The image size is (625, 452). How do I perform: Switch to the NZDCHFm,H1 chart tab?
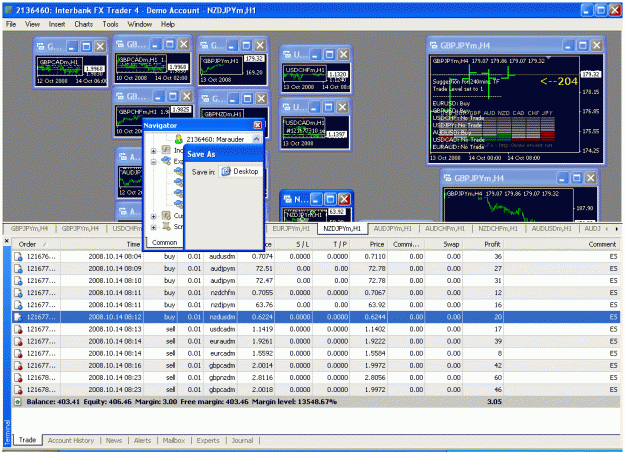click(x=497, y=229)
